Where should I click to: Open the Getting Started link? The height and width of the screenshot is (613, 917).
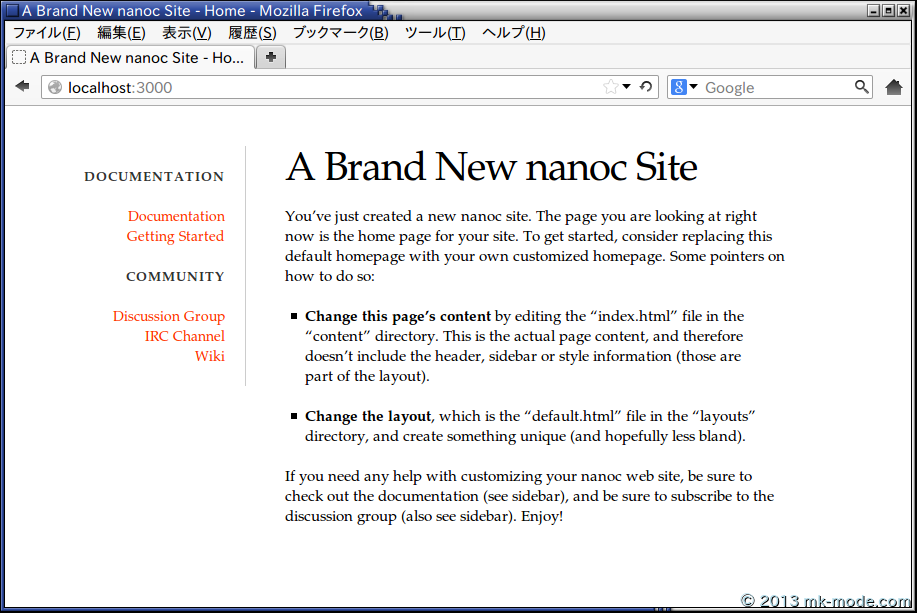point(175,236)
